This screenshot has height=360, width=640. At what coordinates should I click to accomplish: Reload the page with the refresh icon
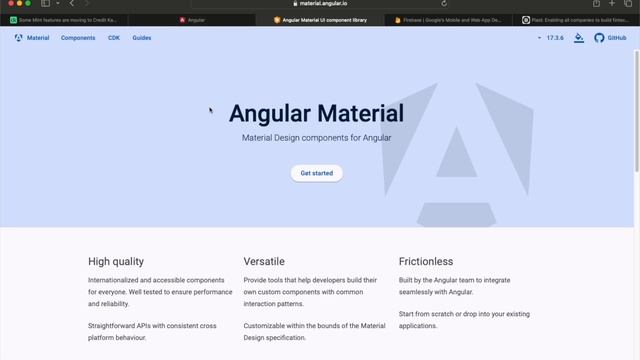tap(444, 3)
